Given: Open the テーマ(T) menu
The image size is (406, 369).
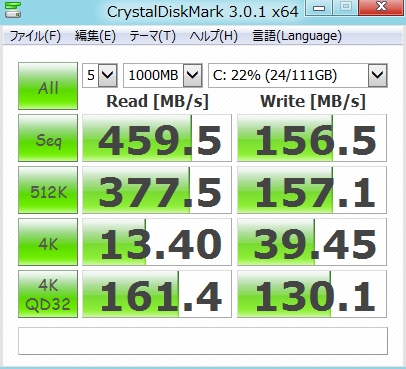Looking at the screenshot, I should coord(152,36).
